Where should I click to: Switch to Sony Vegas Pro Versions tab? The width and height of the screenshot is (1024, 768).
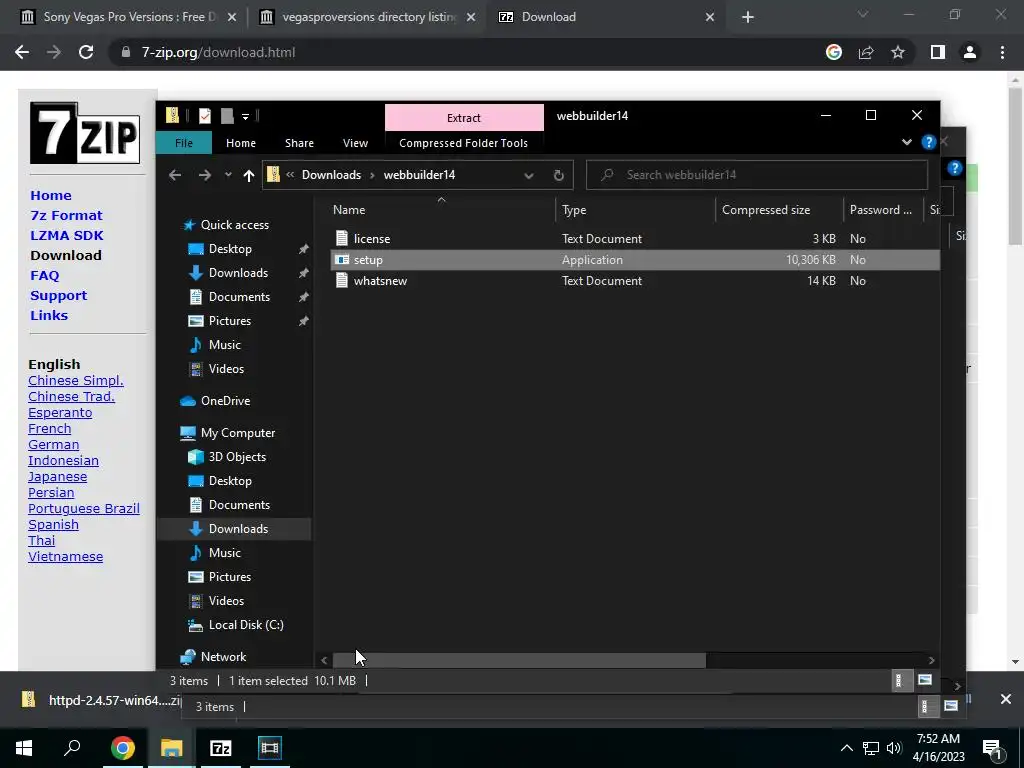point(127,17)
